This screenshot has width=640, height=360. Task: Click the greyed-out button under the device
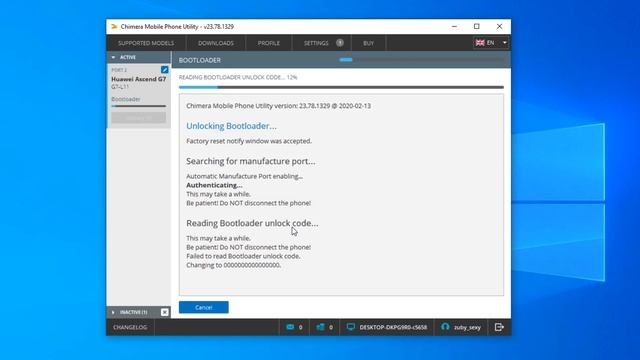[x=139, y=118]
